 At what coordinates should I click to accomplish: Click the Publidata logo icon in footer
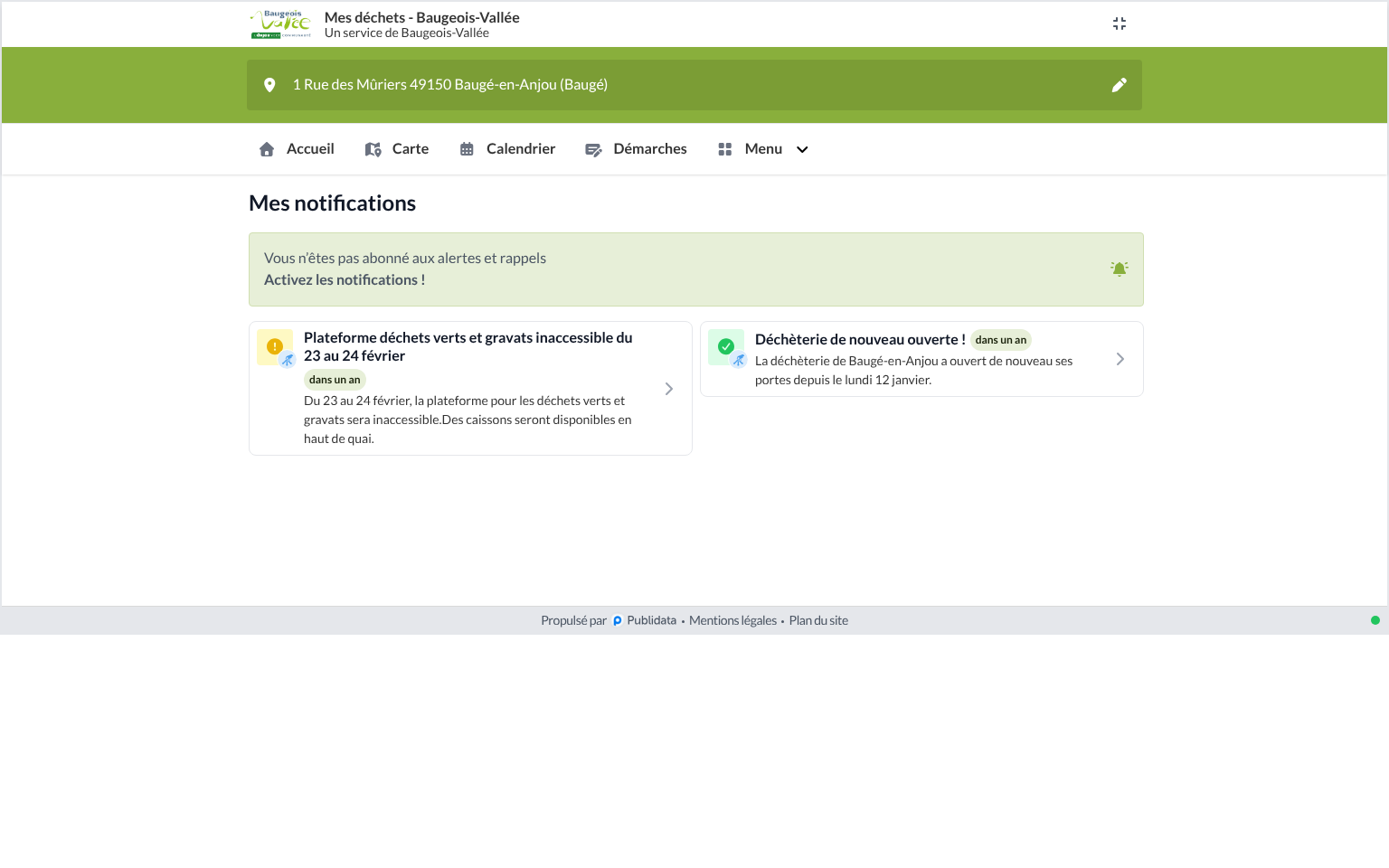618,621
